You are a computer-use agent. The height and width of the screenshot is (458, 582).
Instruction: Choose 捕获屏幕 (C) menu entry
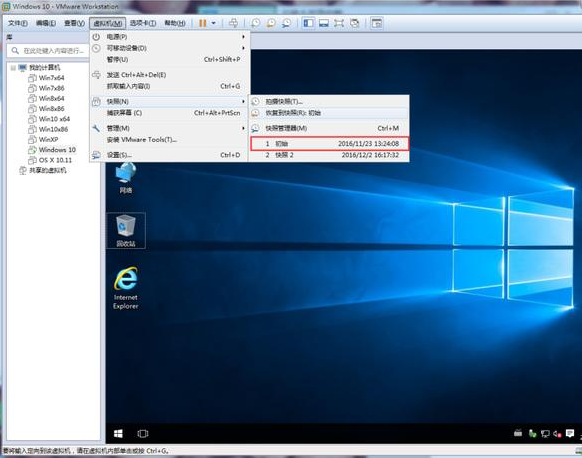[x=169, y=113]
